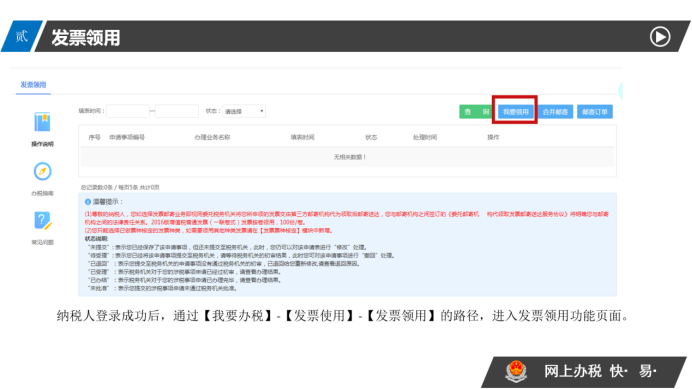The image size is (692, 389).
Task: Click the 填表时间 column header
Action: click(302, 137)
